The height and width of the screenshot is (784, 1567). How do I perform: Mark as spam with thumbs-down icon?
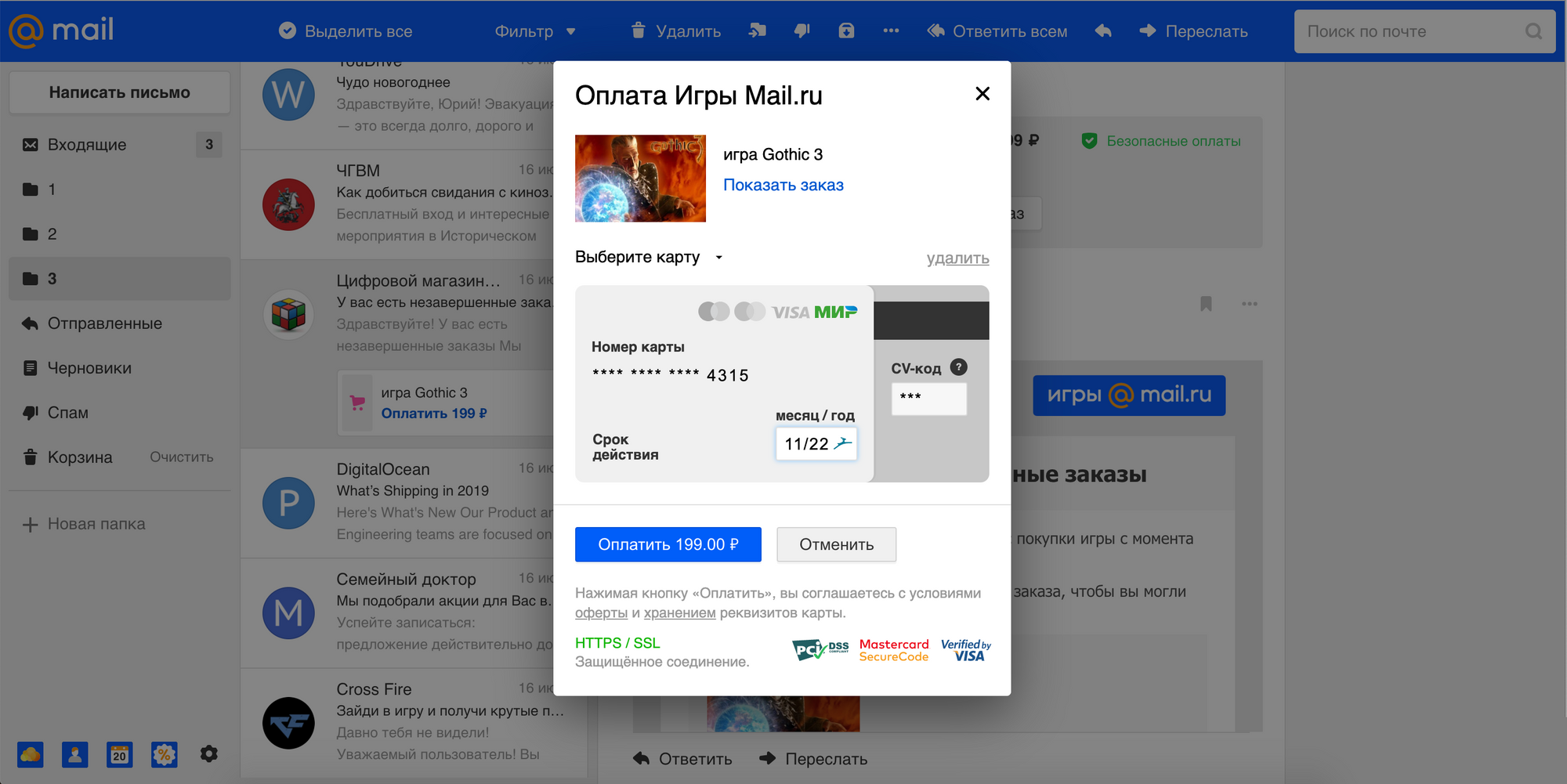[x=802, y=31]
